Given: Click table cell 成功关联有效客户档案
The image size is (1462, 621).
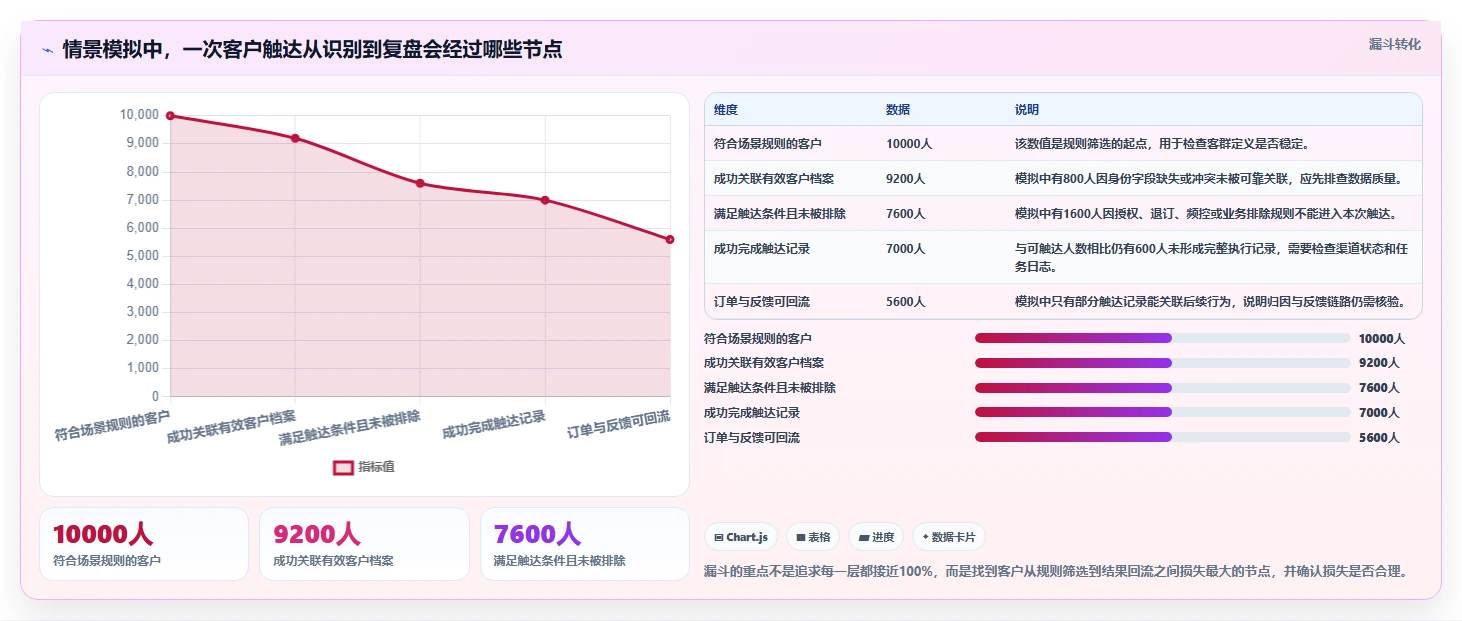Looking at the screenshot, I should coord(774,179).
